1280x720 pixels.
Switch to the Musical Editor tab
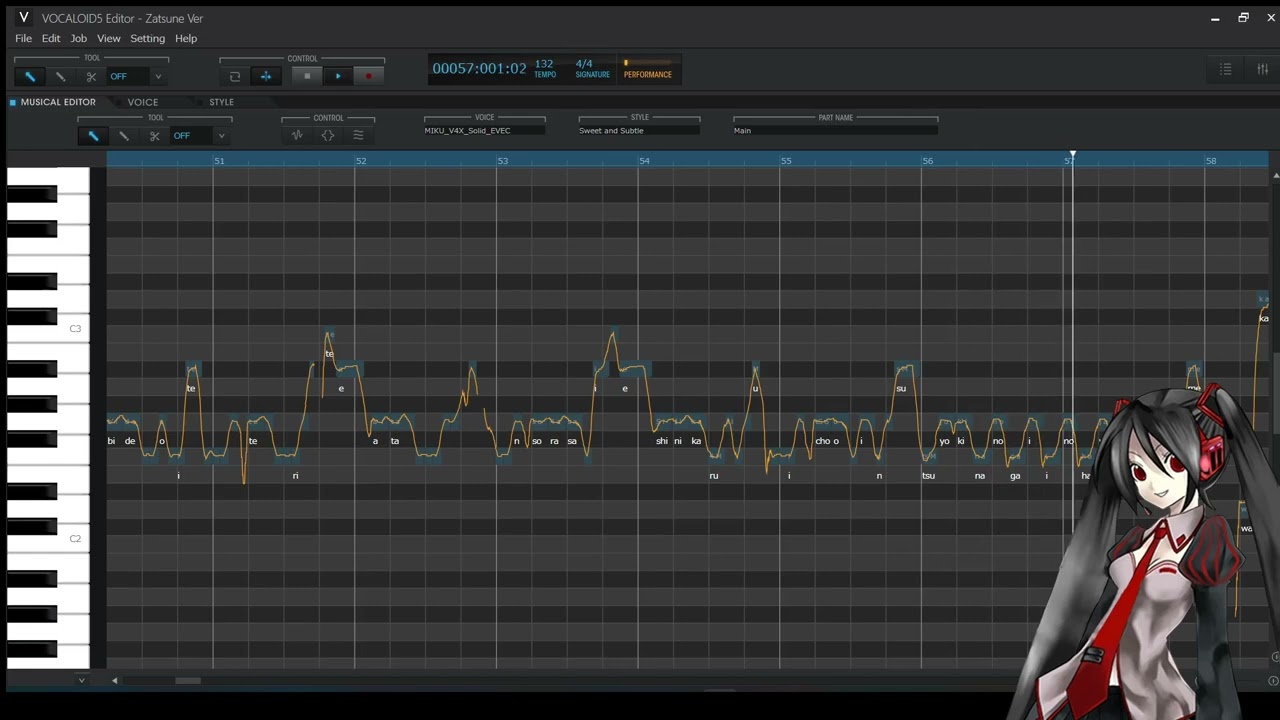tap(58, 102)
